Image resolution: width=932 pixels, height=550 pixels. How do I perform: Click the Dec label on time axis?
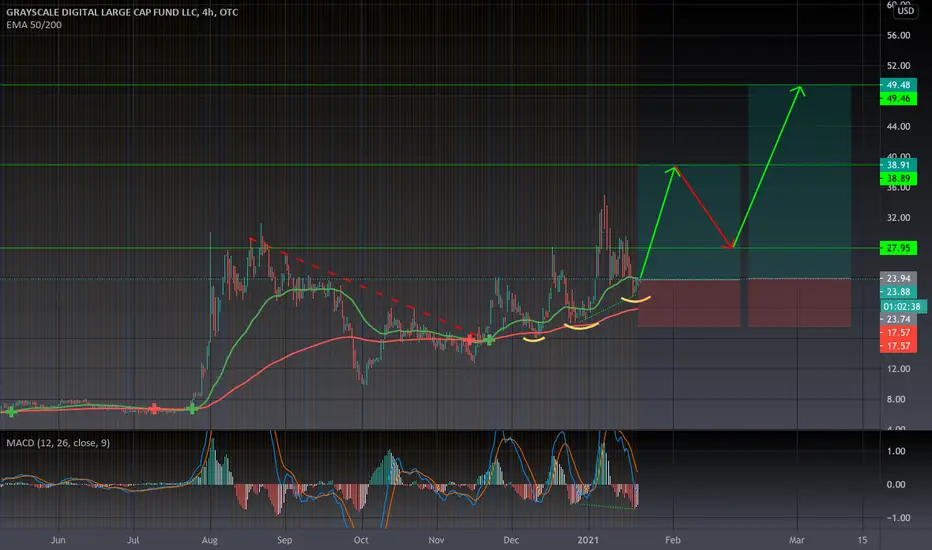tap(511, 540)
